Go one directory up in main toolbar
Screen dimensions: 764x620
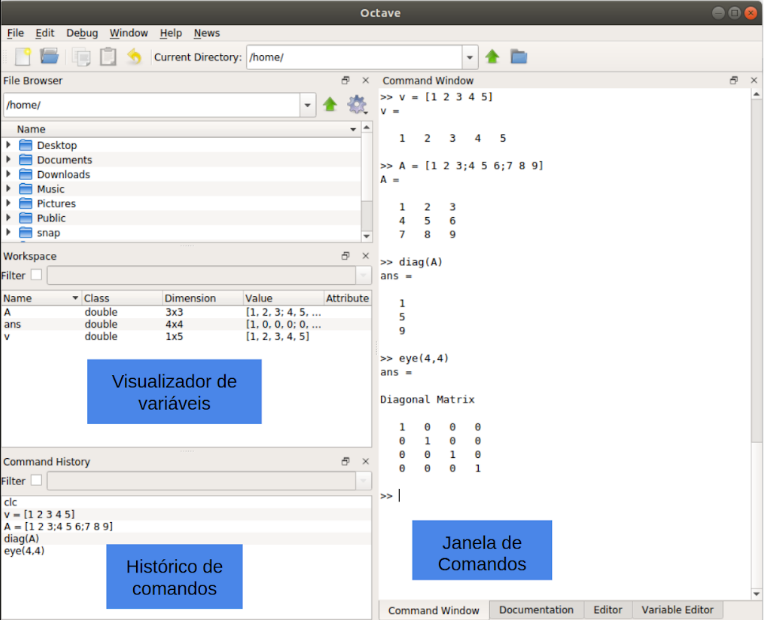point(492,57)
